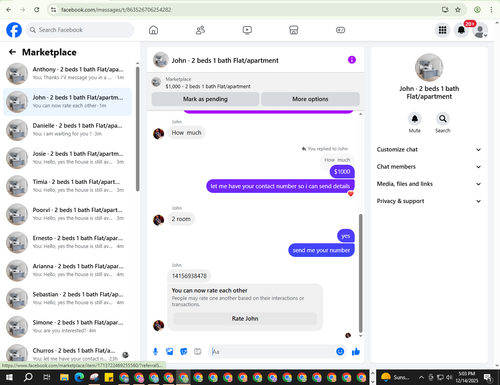Image resolution: width=500 pixels, height=385 pixels.
Task: Open the Friends tab icon
Action: pyautogui.click(x=200, y=30)
